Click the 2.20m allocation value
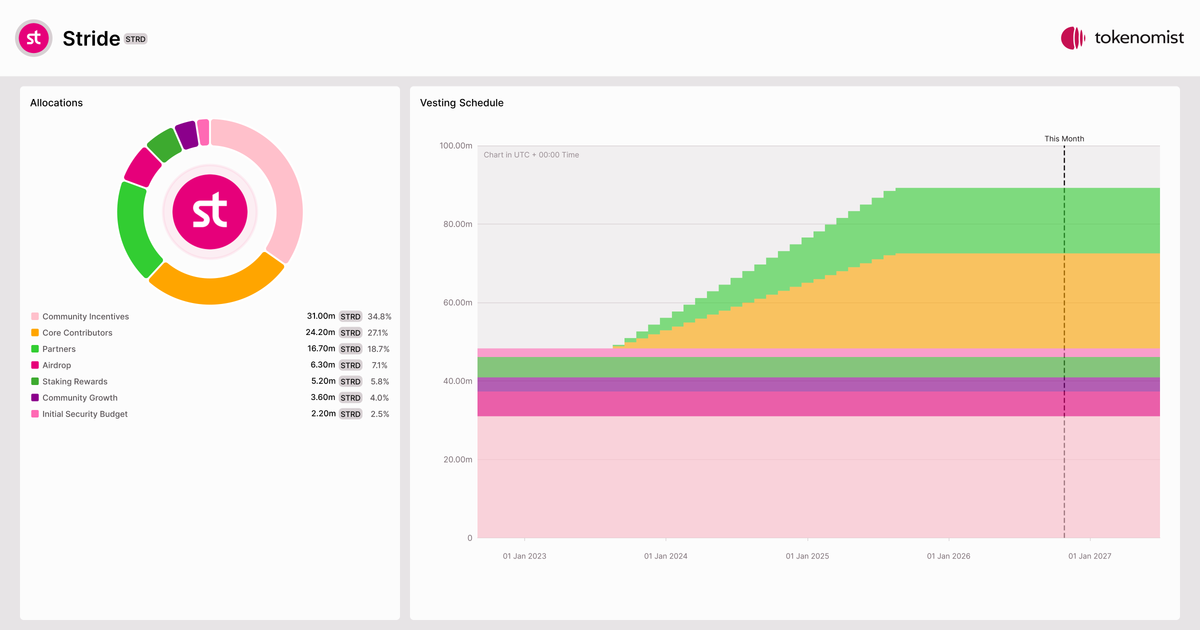The image size is (1200, 630). [324, 413]
